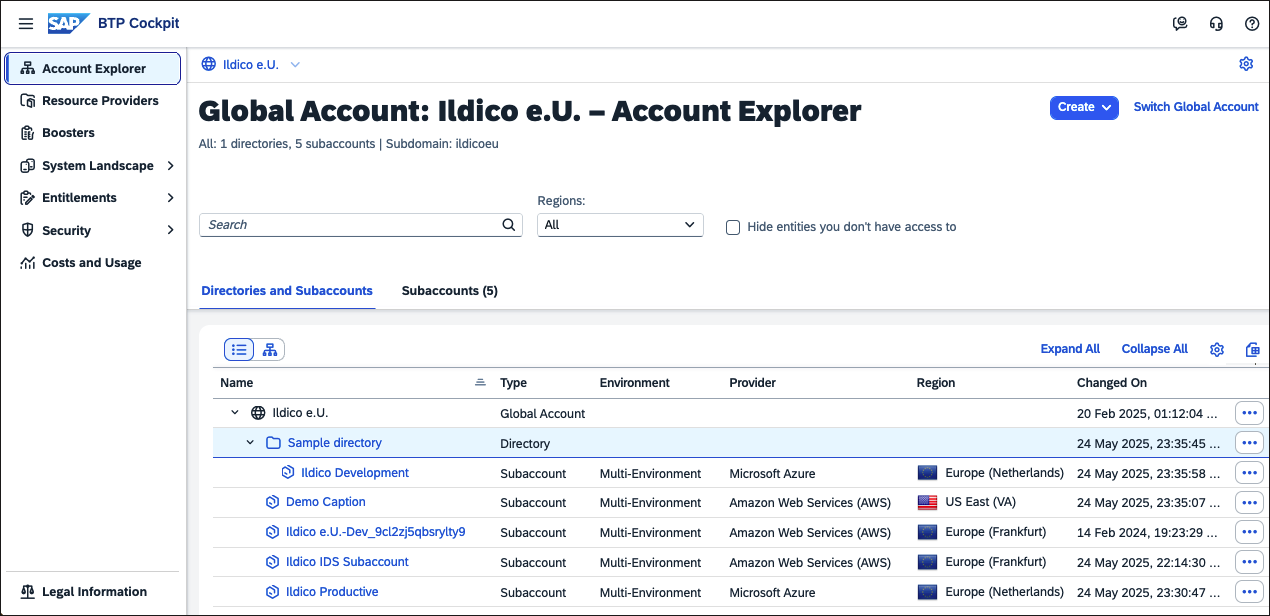Toggle Hide entities you don't have access to
Viewport: 1270px width, 616px height.
(733, 227)
